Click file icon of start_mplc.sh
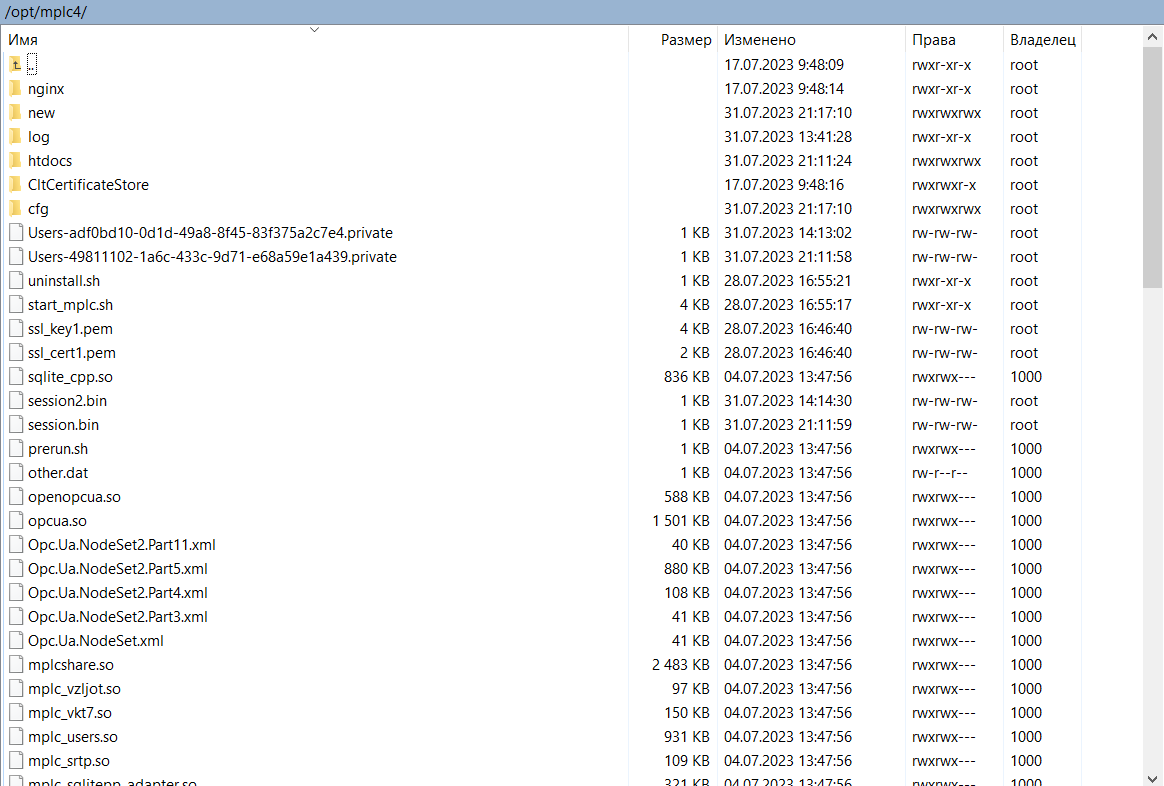Screen dimensions: 1164x786 [16, 305]
